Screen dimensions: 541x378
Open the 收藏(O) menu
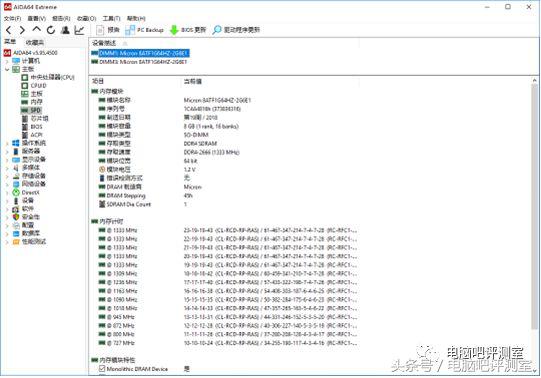pos(86,18)
